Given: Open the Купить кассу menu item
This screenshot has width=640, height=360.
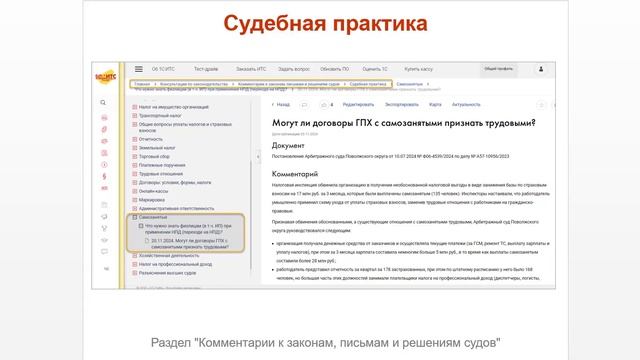Looking at the screenshot, I should click(x=418, y=69).
